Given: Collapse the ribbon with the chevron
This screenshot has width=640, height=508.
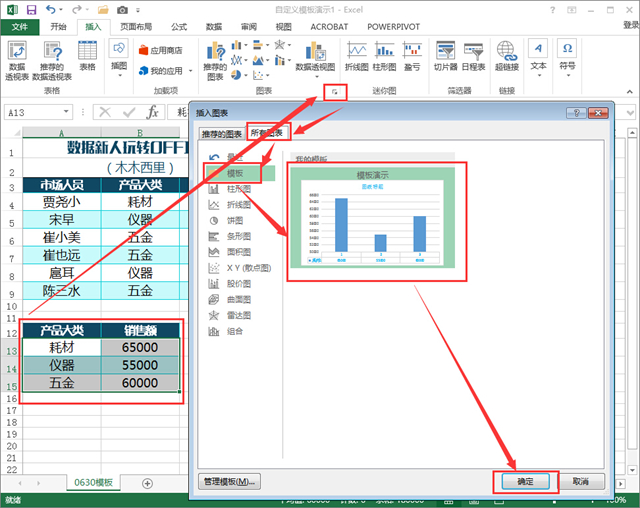Looking at the screenshot, I should [629, 92].
